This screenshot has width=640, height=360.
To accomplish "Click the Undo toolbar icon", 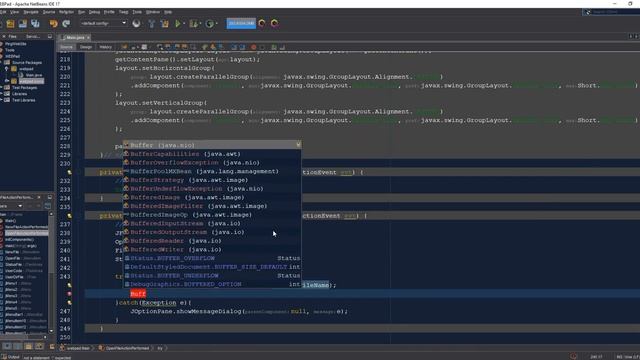I will (53, 24).
